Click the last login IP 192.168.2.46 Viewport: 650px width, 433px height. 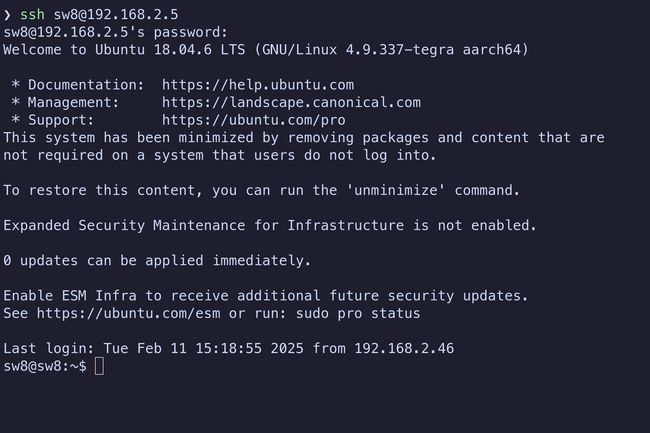pyautogui.click(x=404, y=348)
